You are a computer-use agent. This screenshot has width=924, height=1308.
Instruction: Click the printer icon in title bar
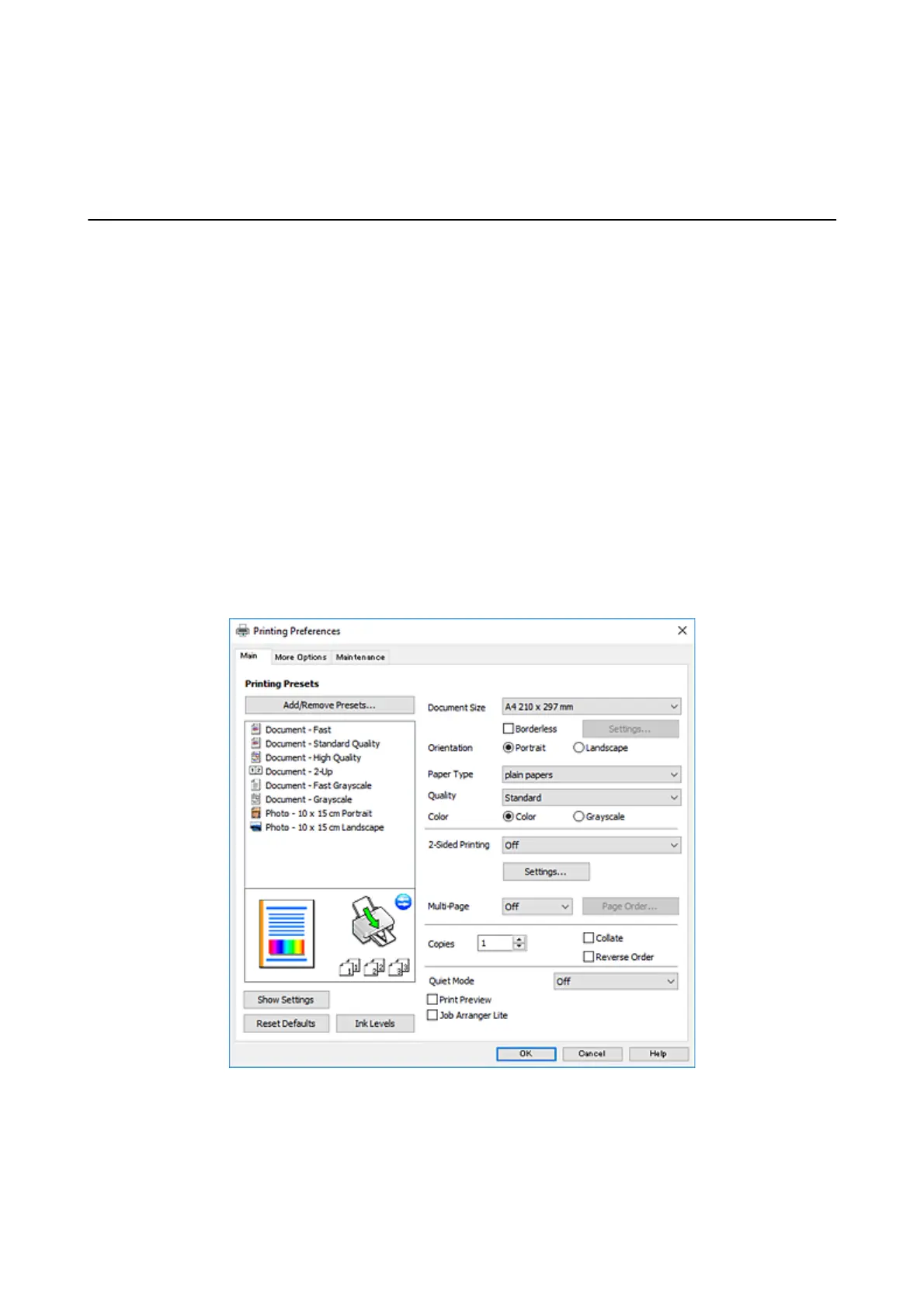pos(243,631)
